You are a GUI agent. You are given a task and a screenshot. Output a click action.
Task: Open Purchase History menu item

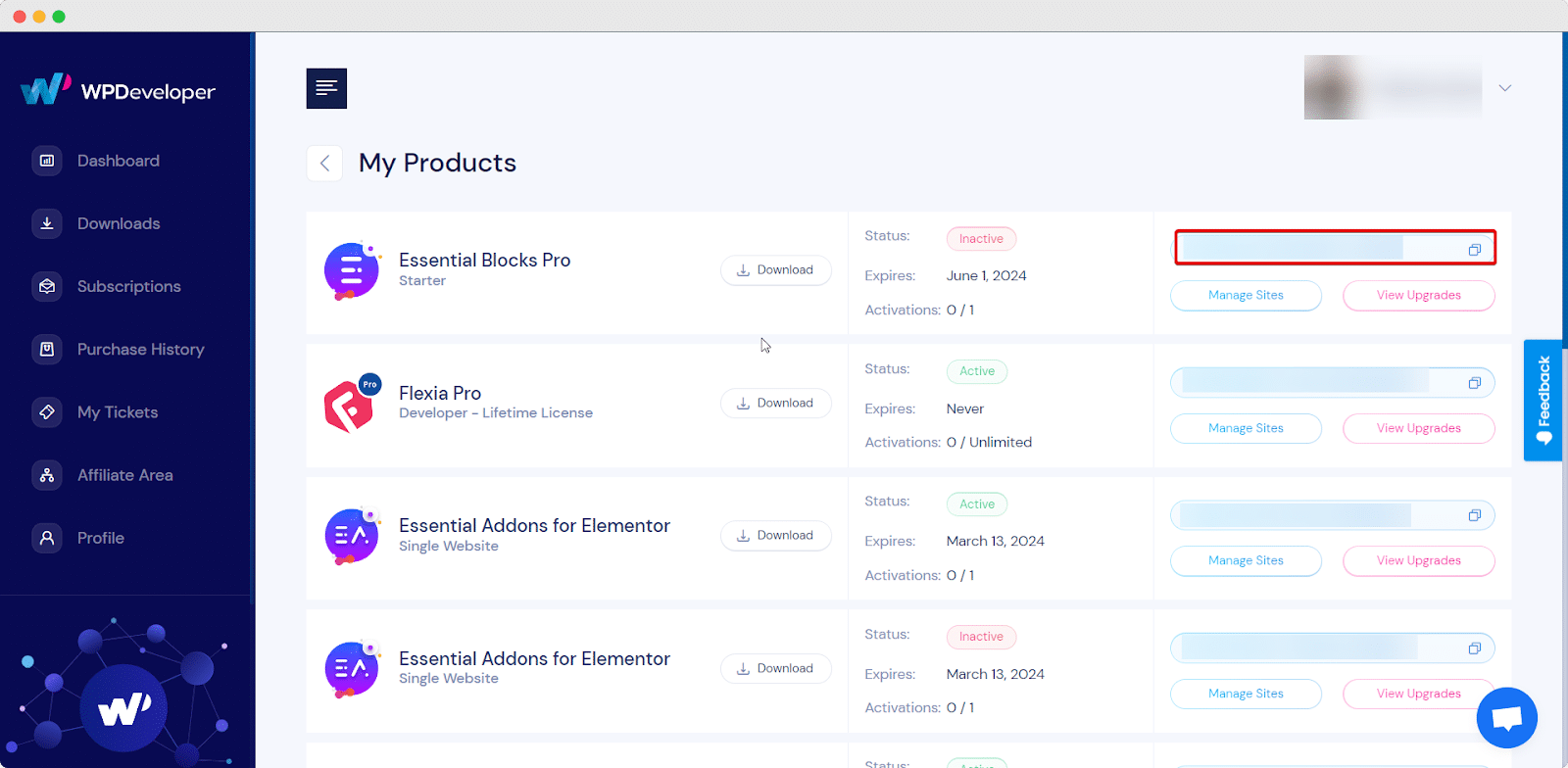coord(141,349)
